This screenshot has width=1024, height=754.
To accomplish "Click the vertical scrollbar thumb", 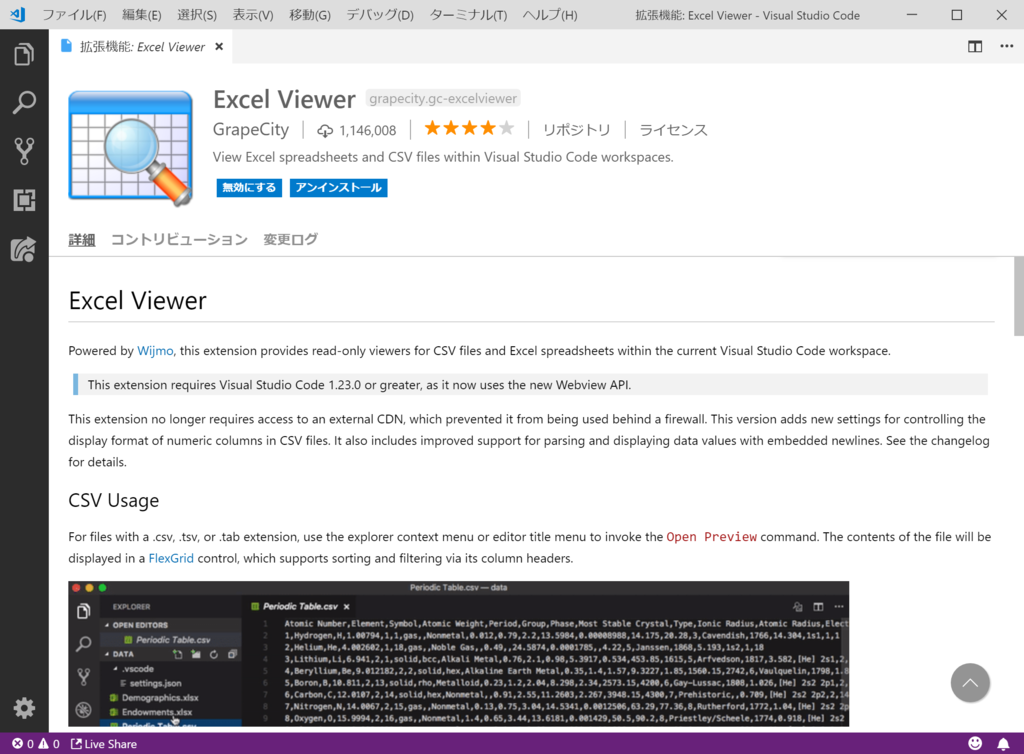I will tap(1019, 296).
